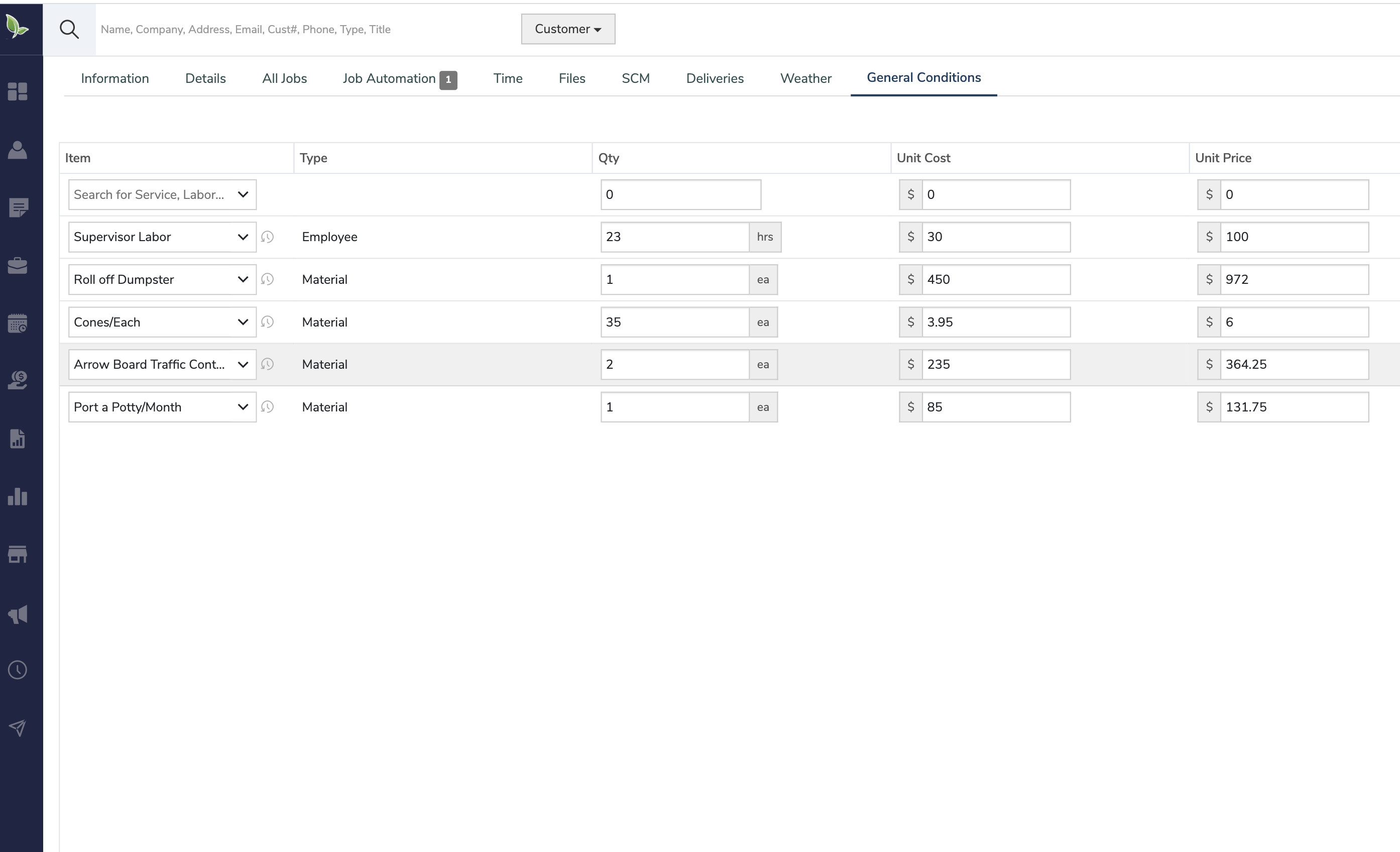
Task: Open the Search for Service, Labor item dropdown
Action: [163, 194]
